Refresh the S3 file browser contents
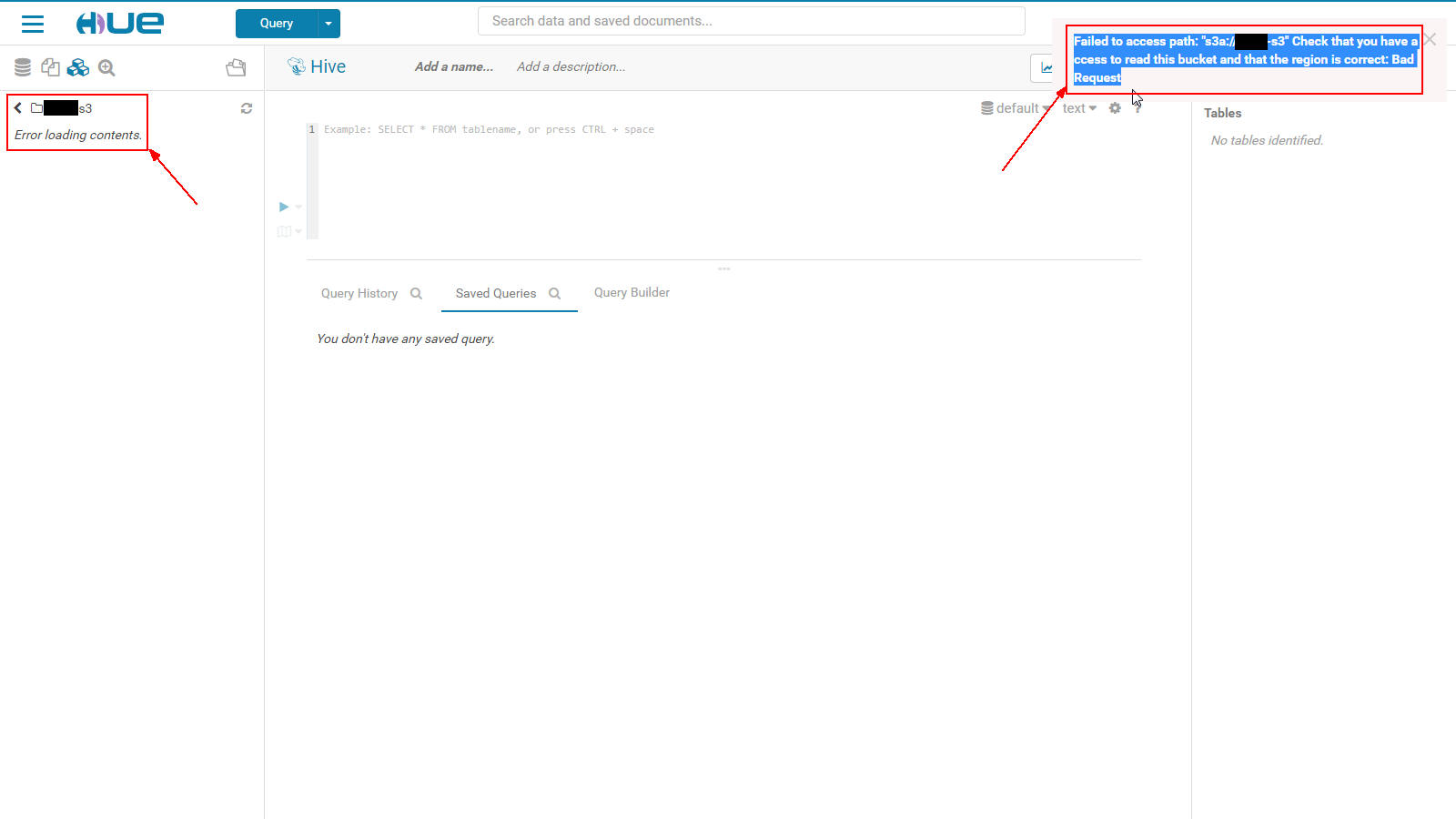This screenshot has width=1456, height=819. [x=247, y=108]
